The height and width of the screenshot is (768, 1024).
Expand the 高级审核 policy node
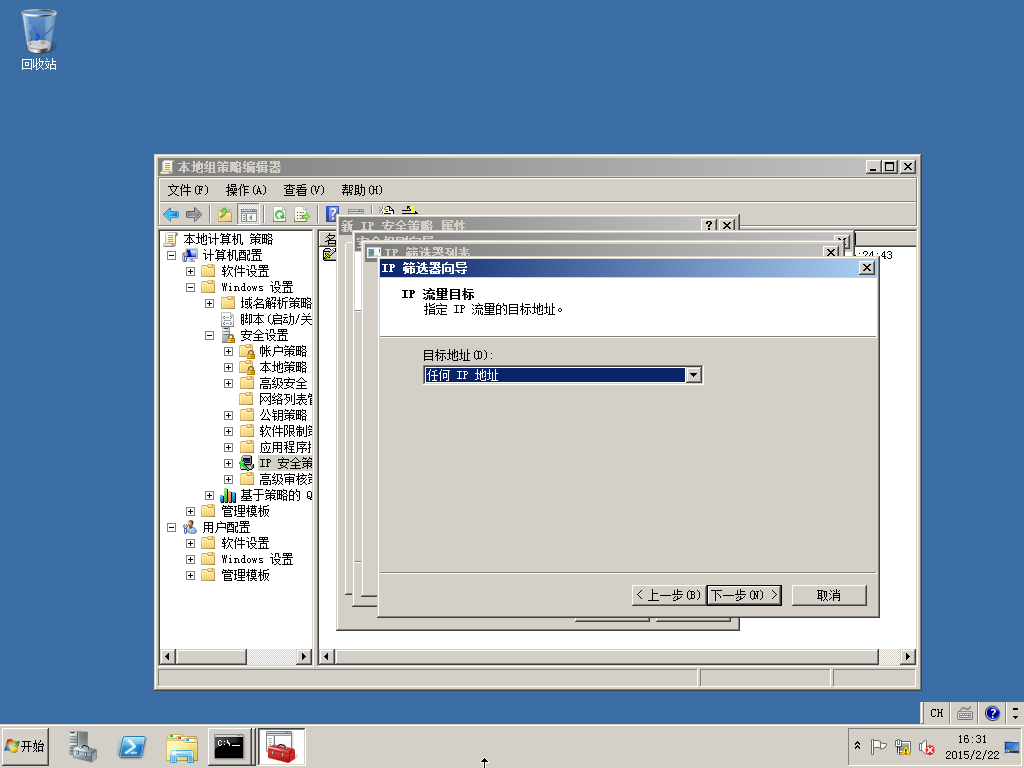click(228, 479)
